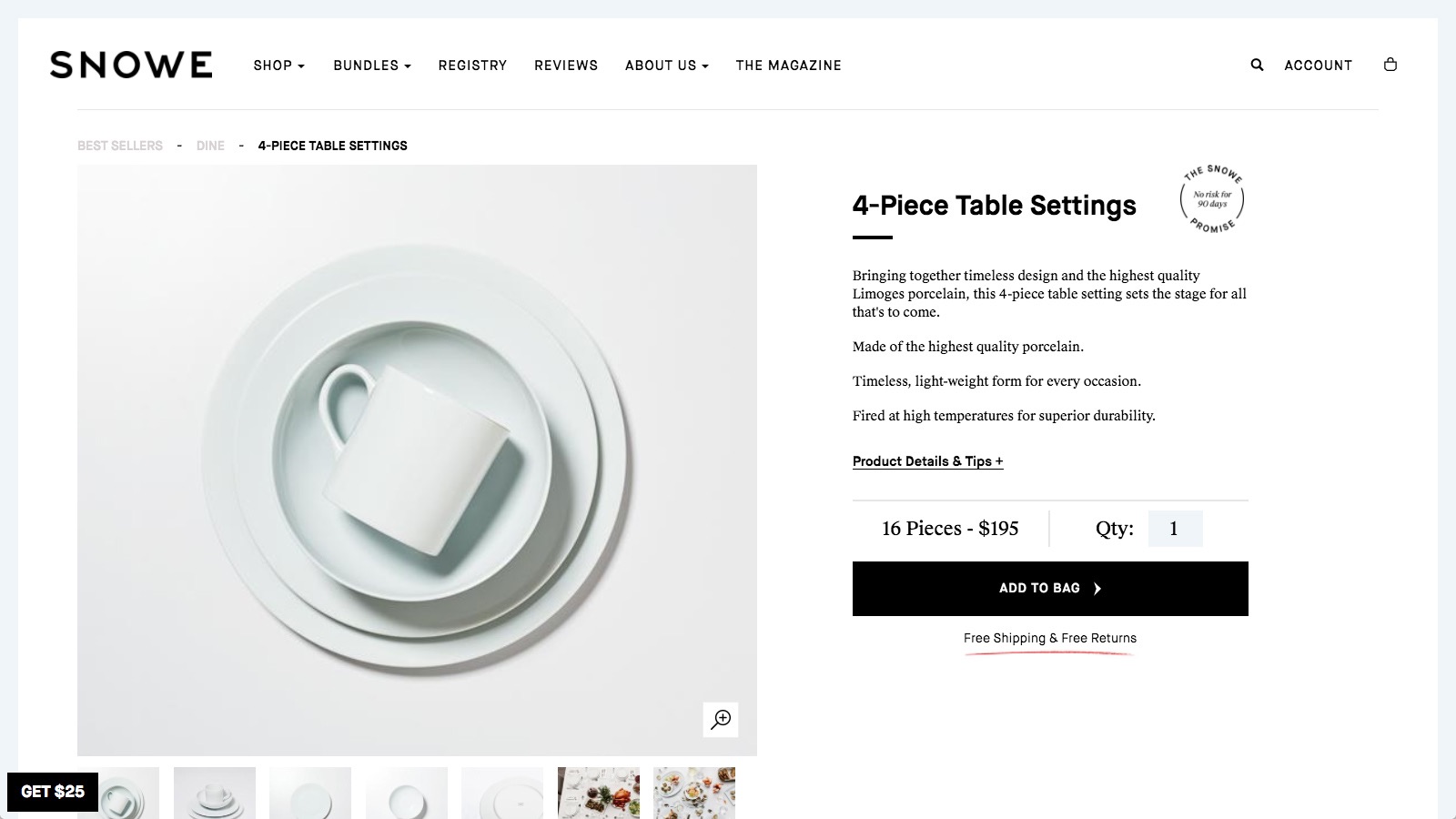Open the Reviews menu item

(x=566, y=66)
